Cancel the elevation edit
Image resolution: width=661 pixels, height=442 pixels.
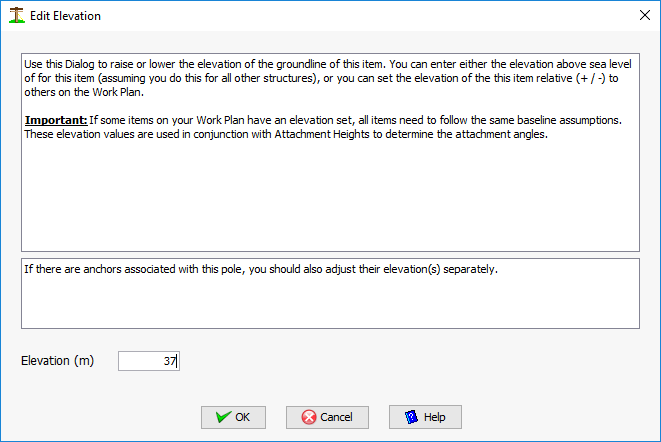(327, 417)
